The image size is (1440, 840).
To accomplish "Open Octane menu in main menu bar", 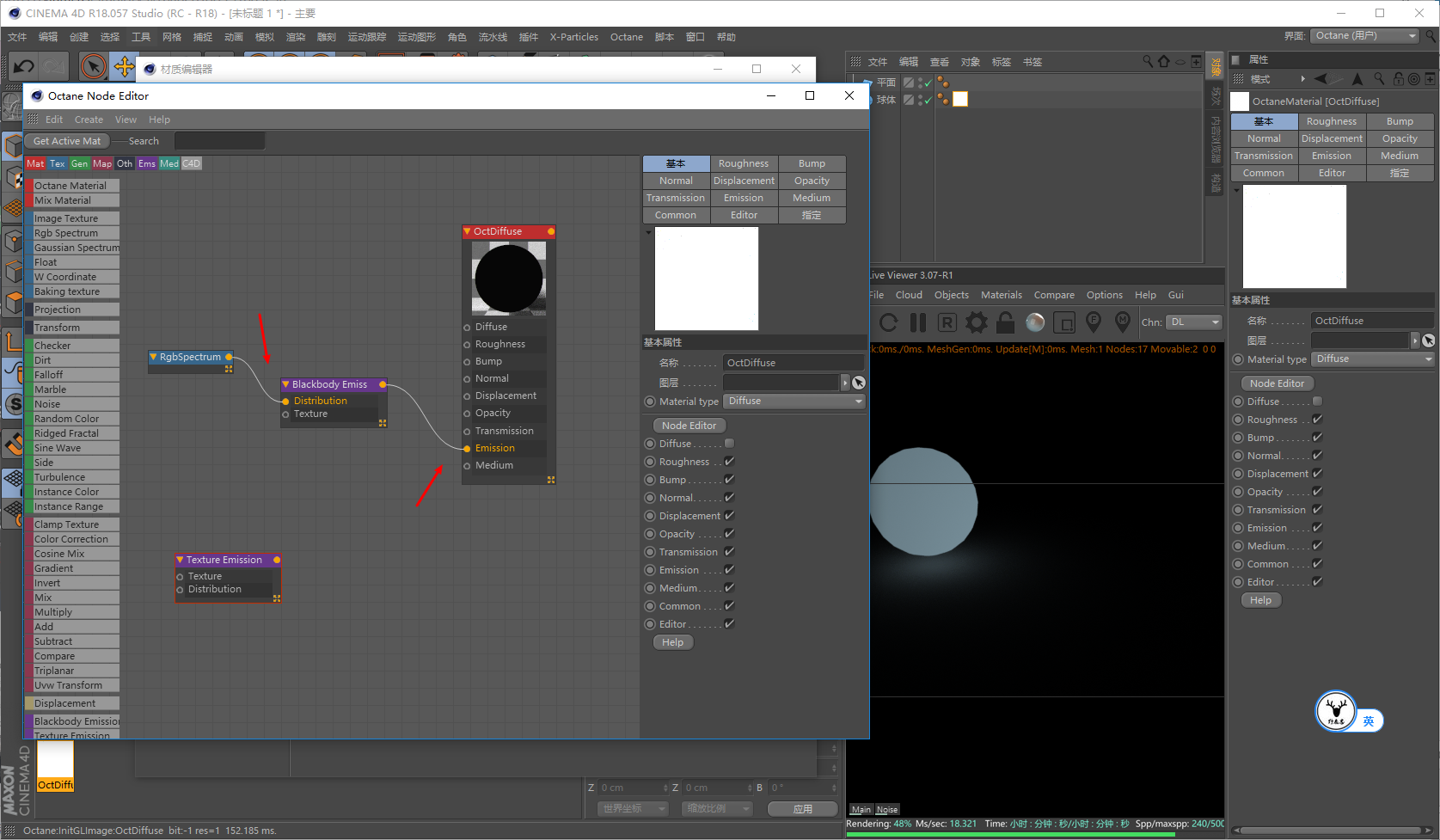I will tap(627, 37).
